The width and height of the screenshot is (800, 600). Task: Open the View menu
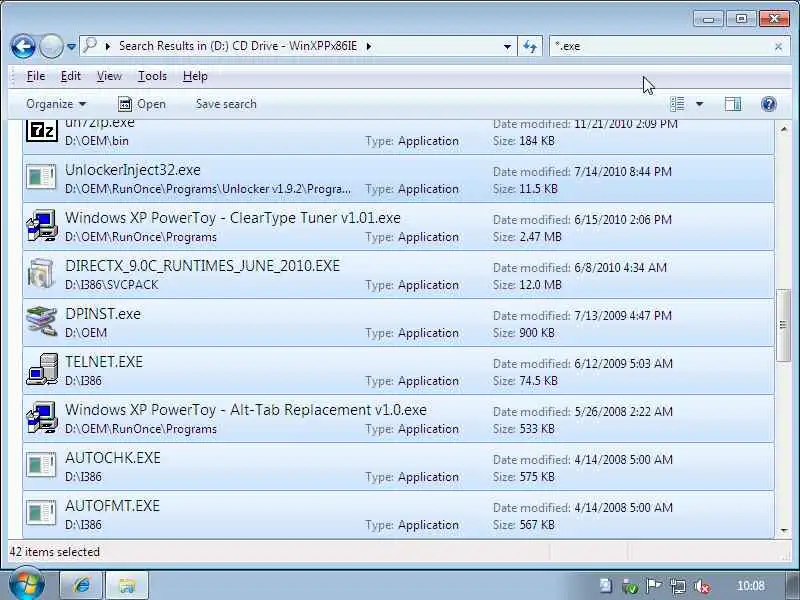109,76
